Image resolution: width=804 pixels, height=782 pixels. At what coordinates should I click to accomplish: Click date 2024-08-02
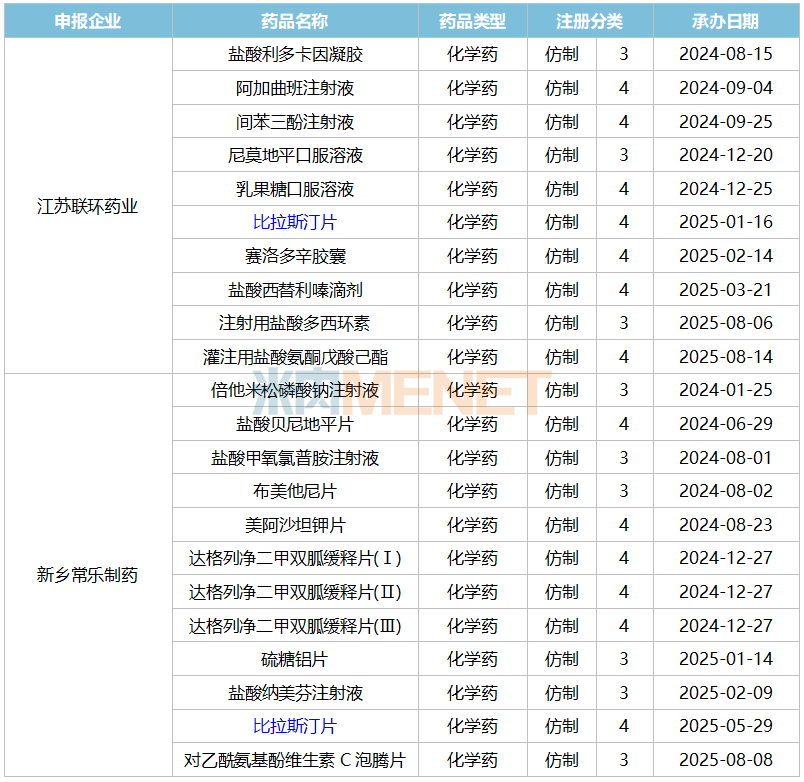pyautogui.click(x=726, y=491)
